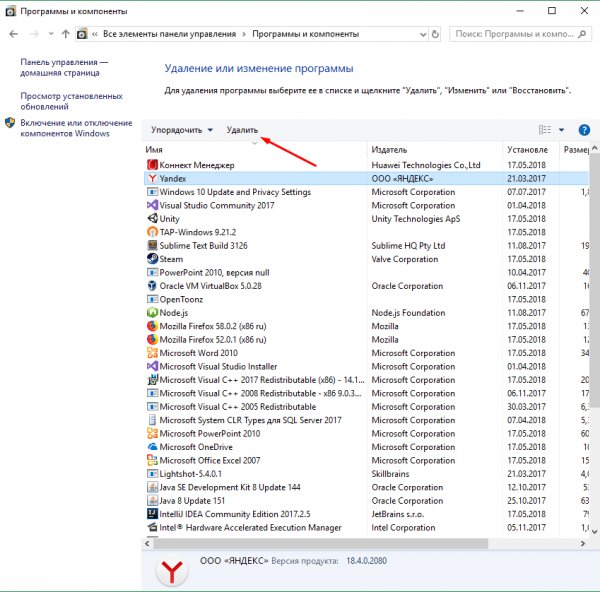Click publisher Unity Technologies ApS cell

click(x=416, y=219)
